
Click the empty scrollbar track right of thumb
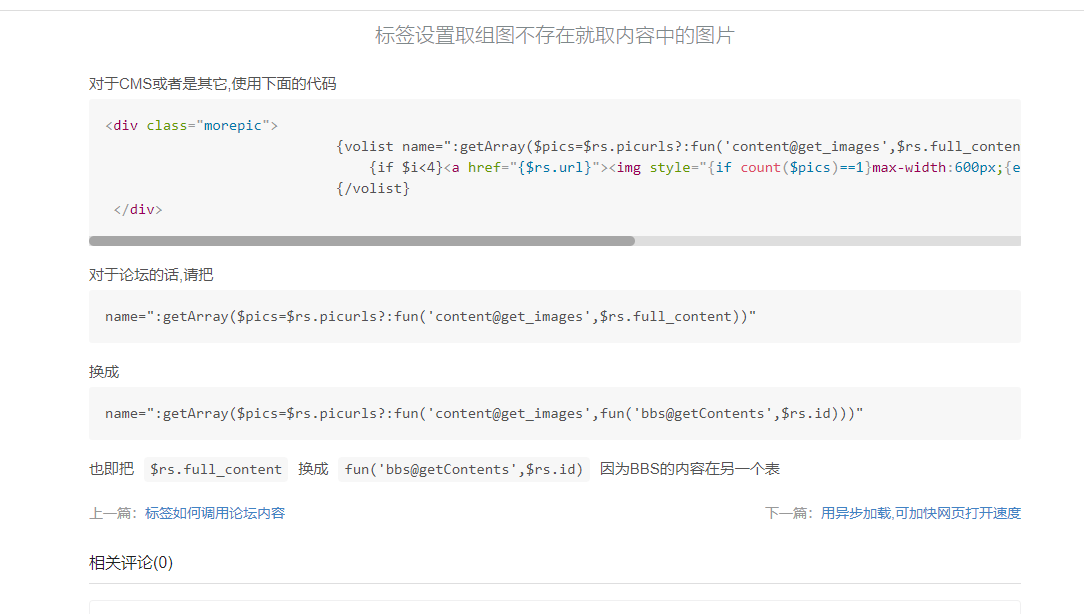click(827, 241)
